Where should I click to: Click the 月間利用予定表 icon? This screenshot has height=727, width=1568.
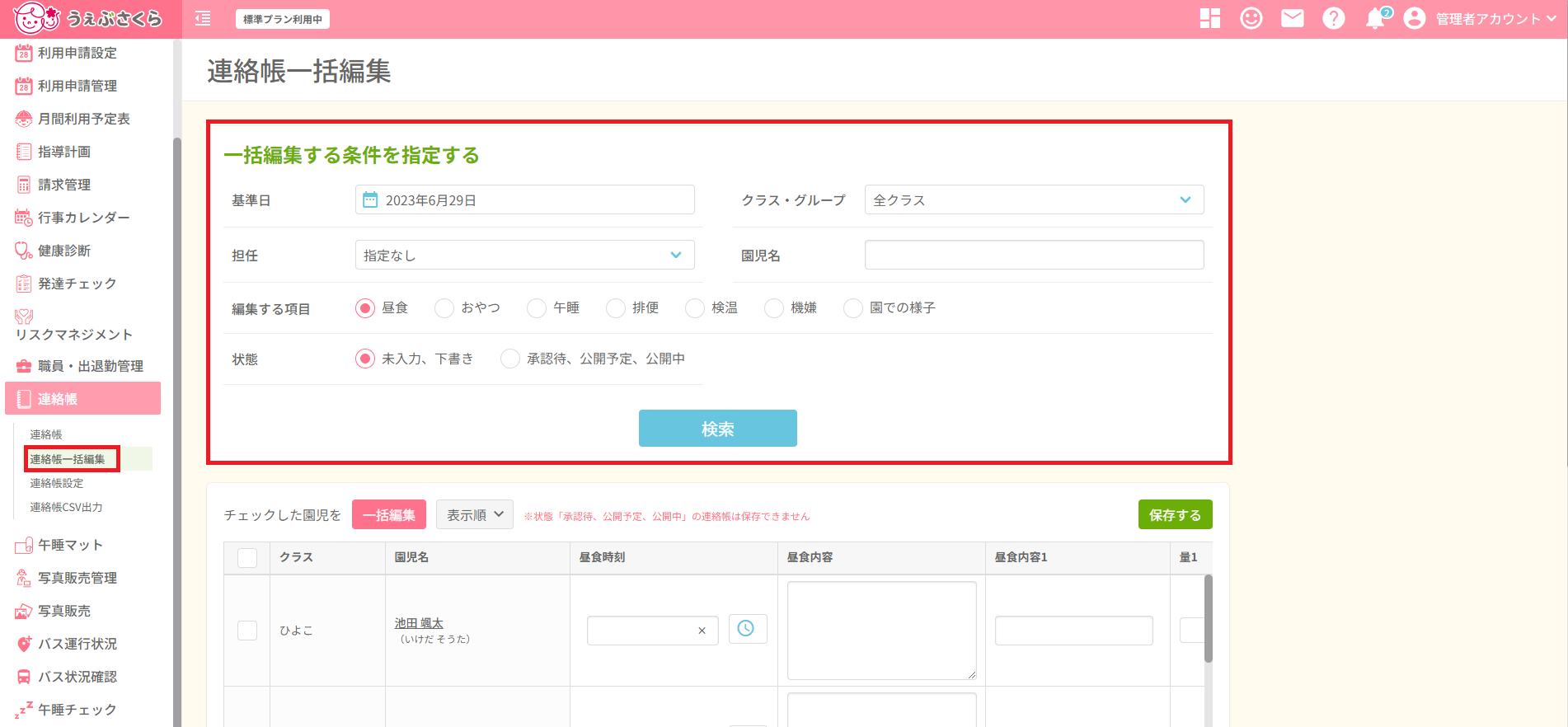[24, 119]
